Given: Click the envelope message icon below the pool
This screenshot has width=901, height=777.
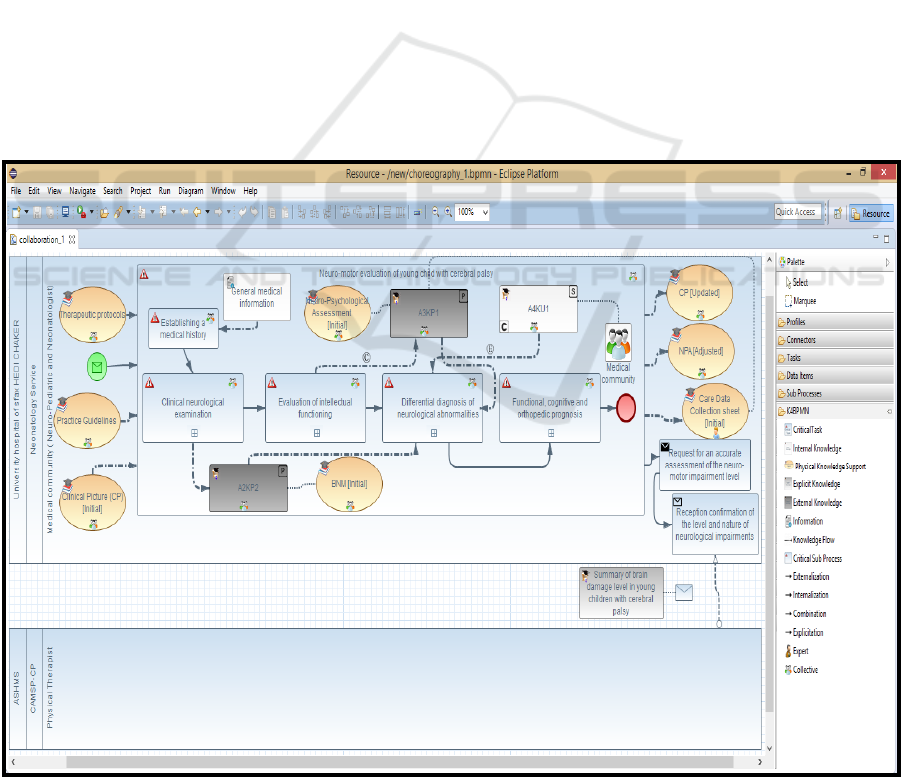Looking at the screenshot, I should [x=684, y=592].
